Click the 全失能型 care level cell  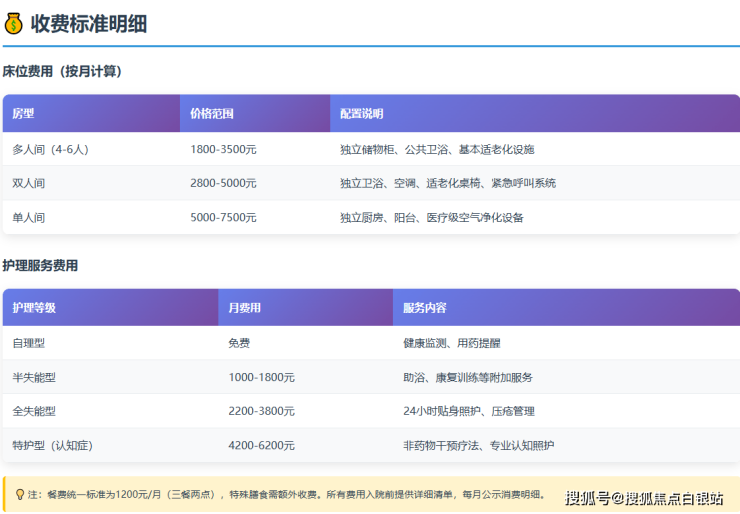coord(34,411)
